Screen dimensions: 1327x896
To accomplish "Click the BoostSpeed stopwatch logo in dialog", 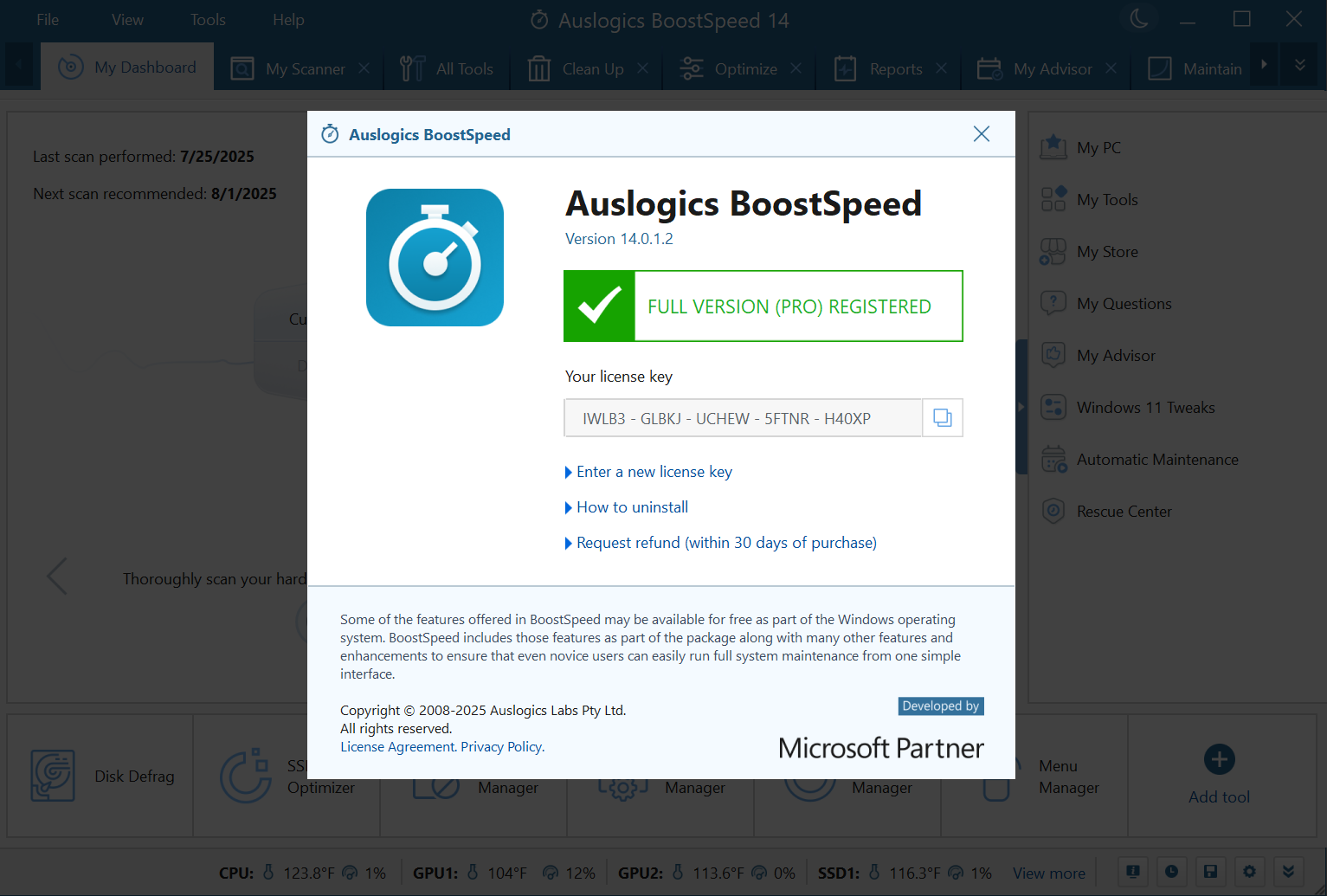I will (x=435, y=257).
